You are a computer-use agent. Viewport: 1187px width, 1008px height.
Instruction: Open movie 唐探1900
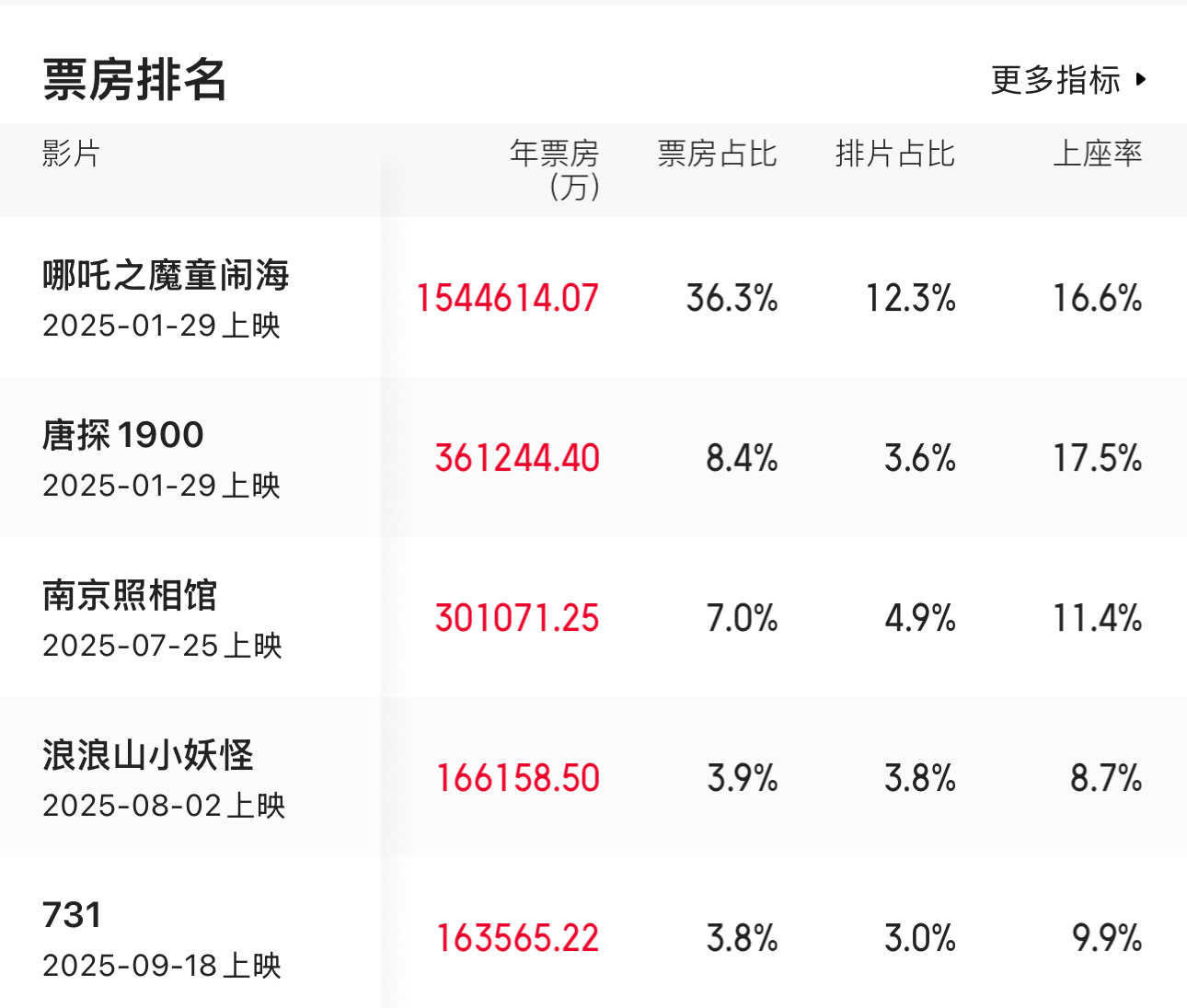(x=123, y=435)
